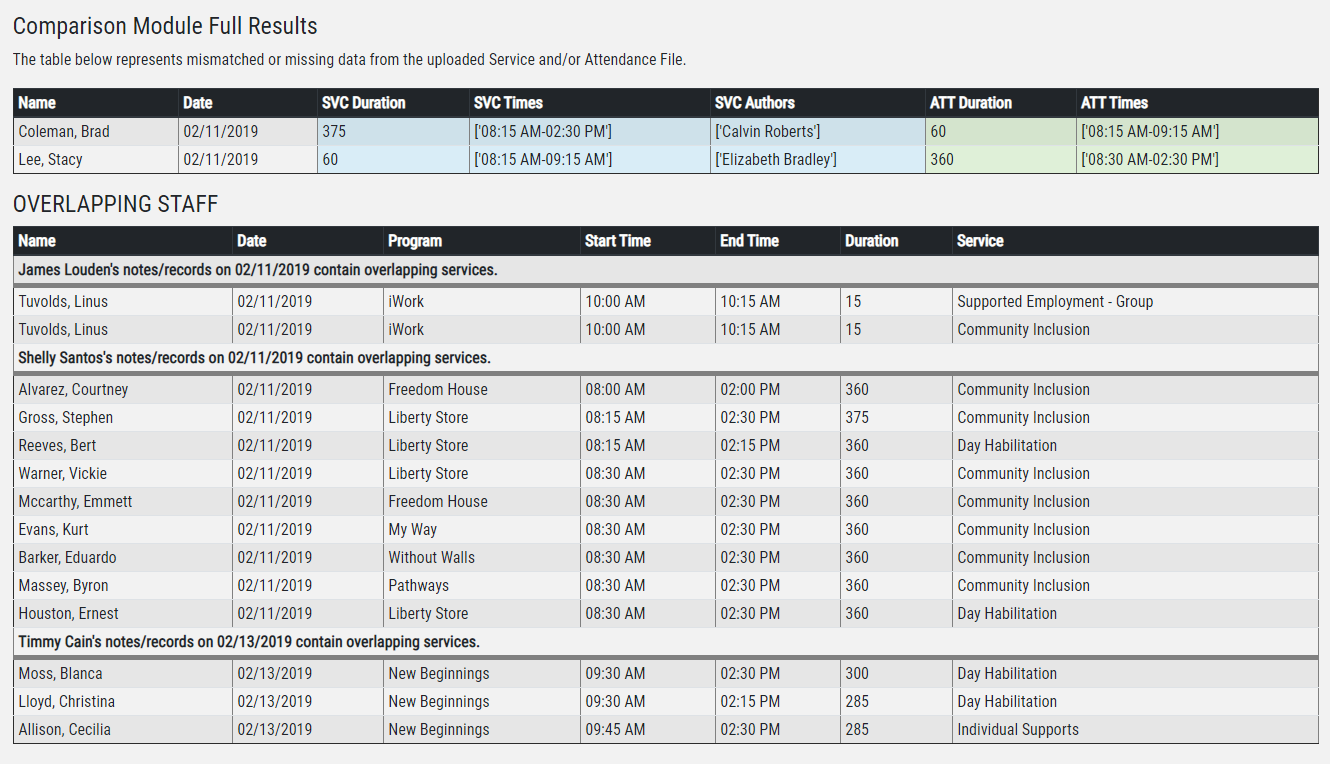Image resolution: width=1330 pixels, height=764 pixels.
Task: Click the 'Lee, Stacy' name cell
Action: point(96,160)
